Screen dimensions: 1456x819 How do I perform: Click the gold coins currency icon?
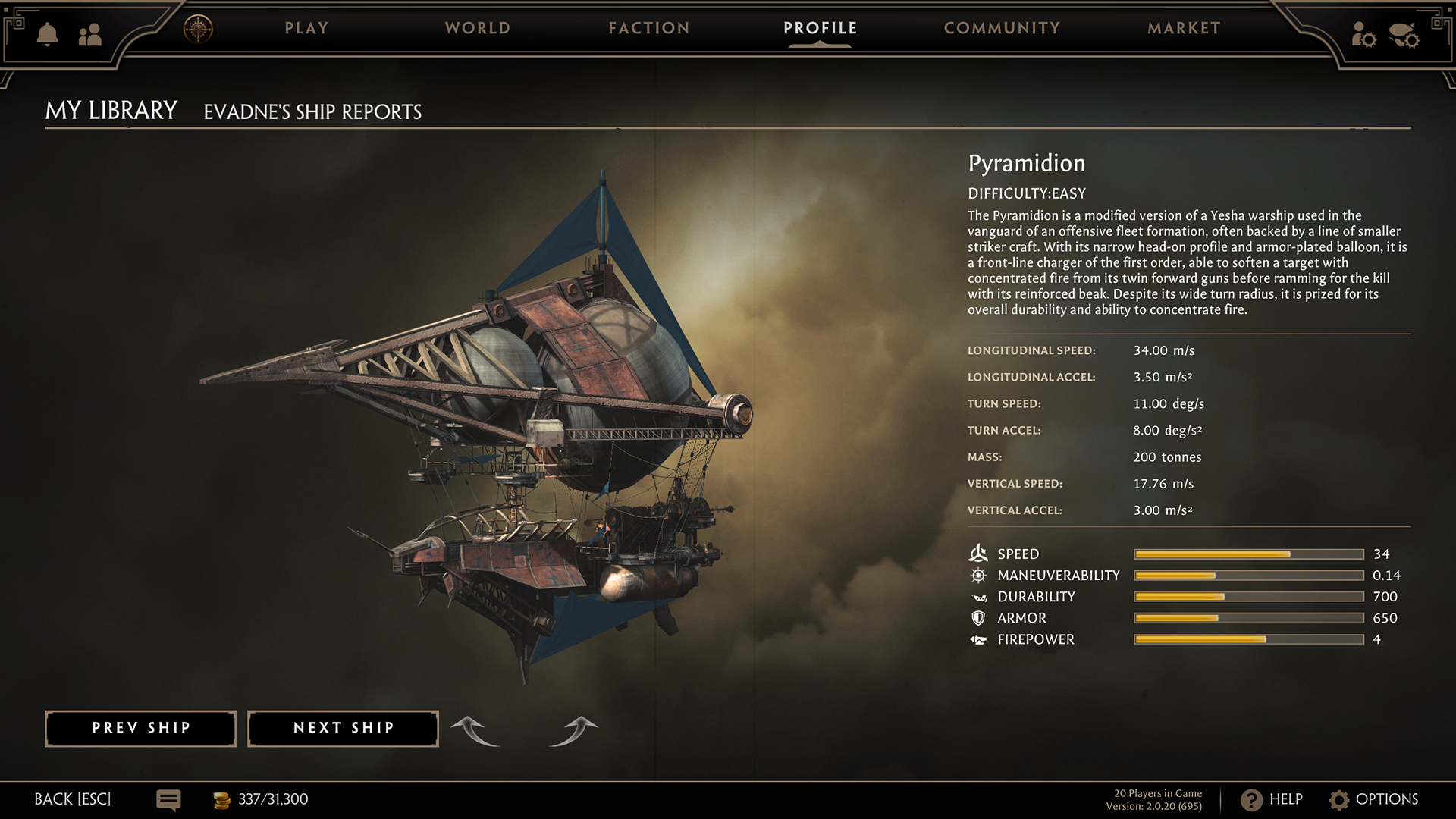[221, 800]
